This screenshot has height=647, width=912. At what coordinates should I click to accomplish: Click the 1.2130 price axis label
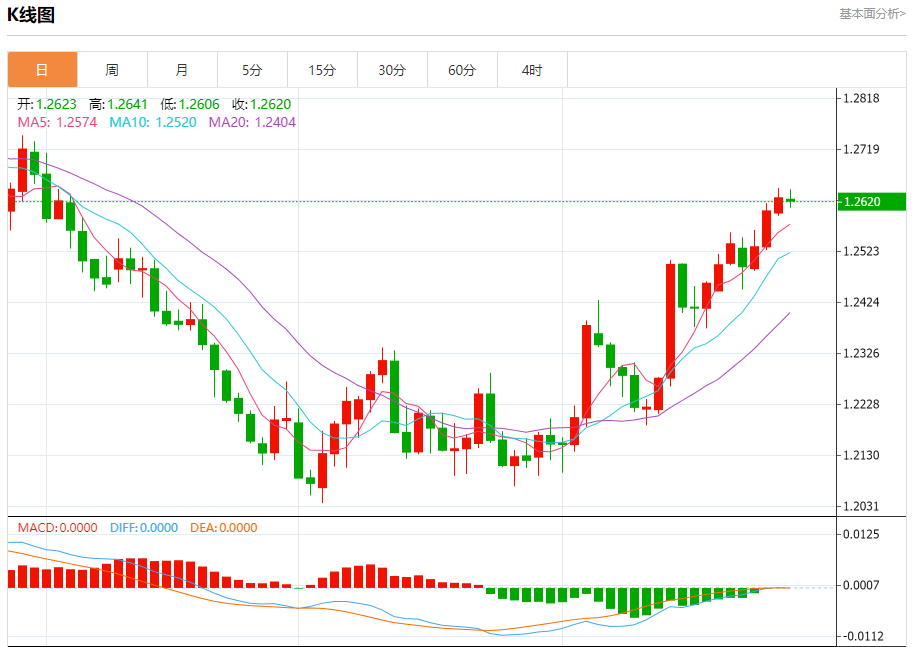tap(861, 455)
